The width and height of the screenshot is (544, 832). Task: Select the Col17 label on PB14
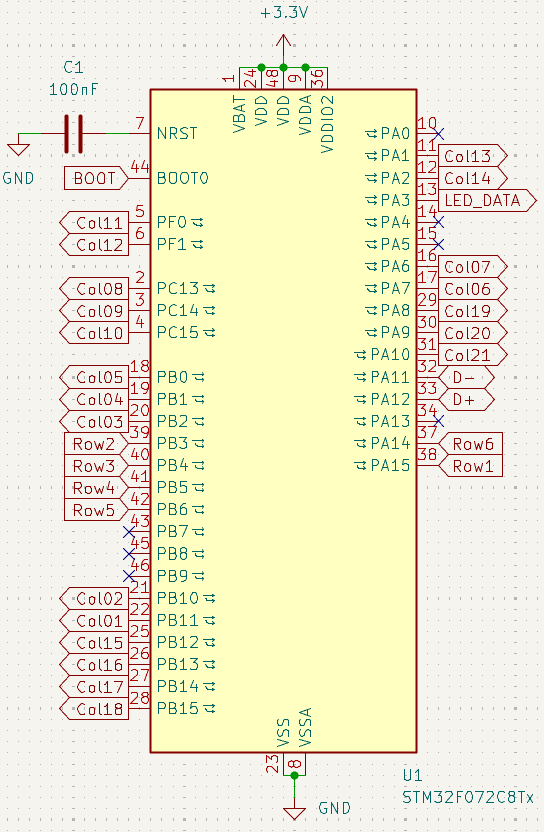pyautogui.click(x=94, y=687)
